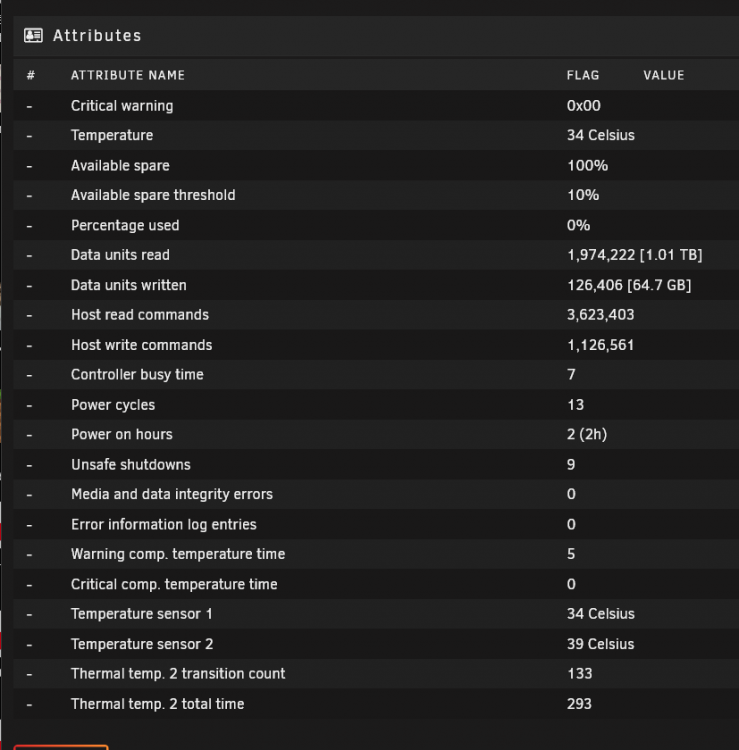Select Warning comp. temperature time row
The image size is (739, 750).
376,554
